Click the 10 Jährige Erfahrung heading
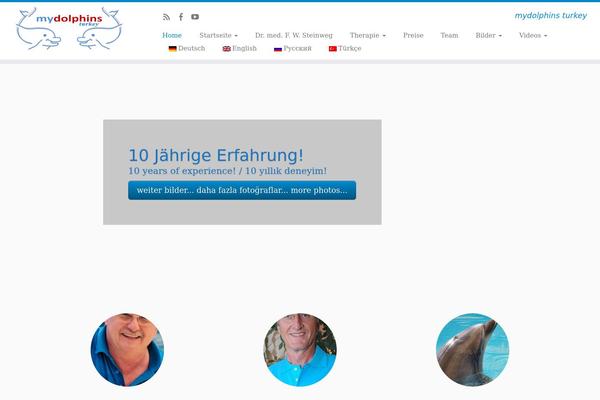600x400 pixels. pyautogui.click(x=216, y=155)
